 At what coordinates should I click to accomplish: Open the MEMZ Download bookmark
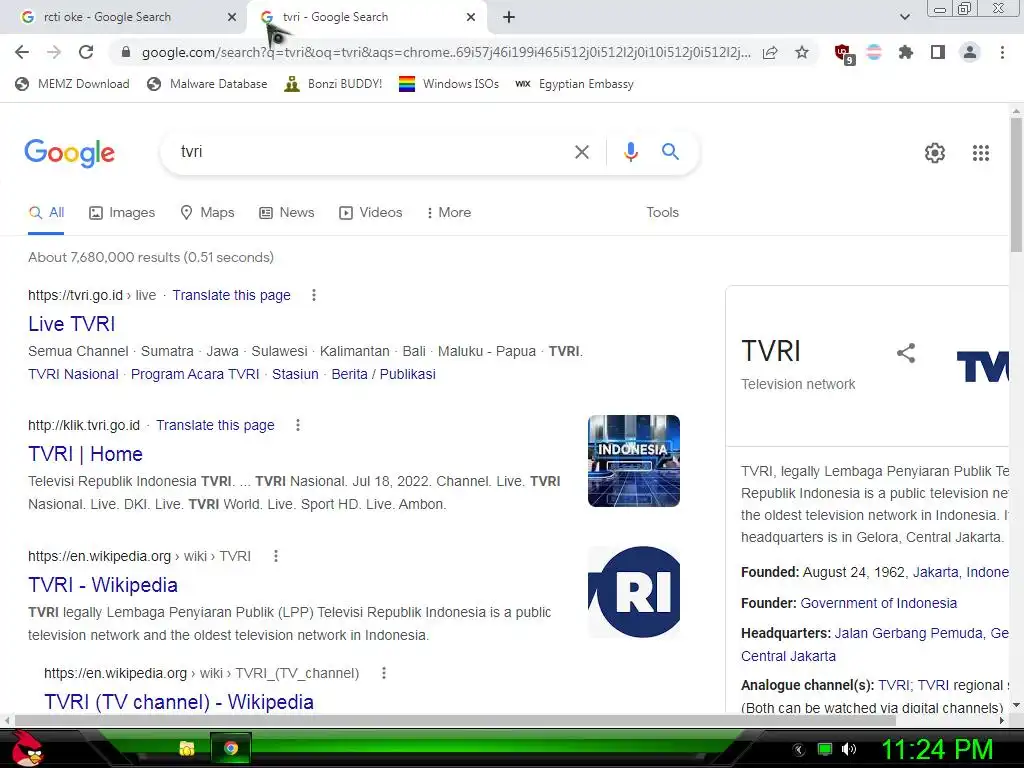coord(72,84)
